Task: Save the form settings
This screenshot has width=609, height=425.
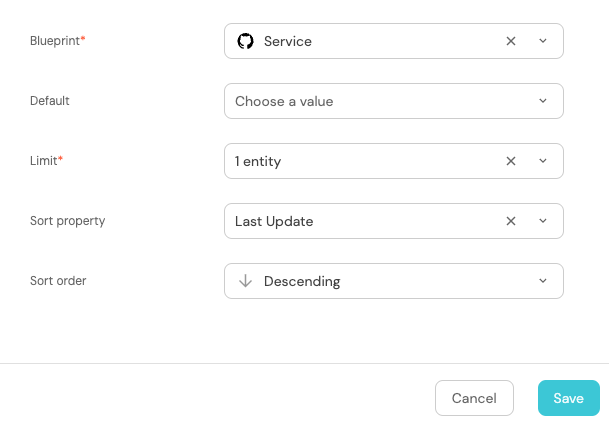Action: coord(568,398)
